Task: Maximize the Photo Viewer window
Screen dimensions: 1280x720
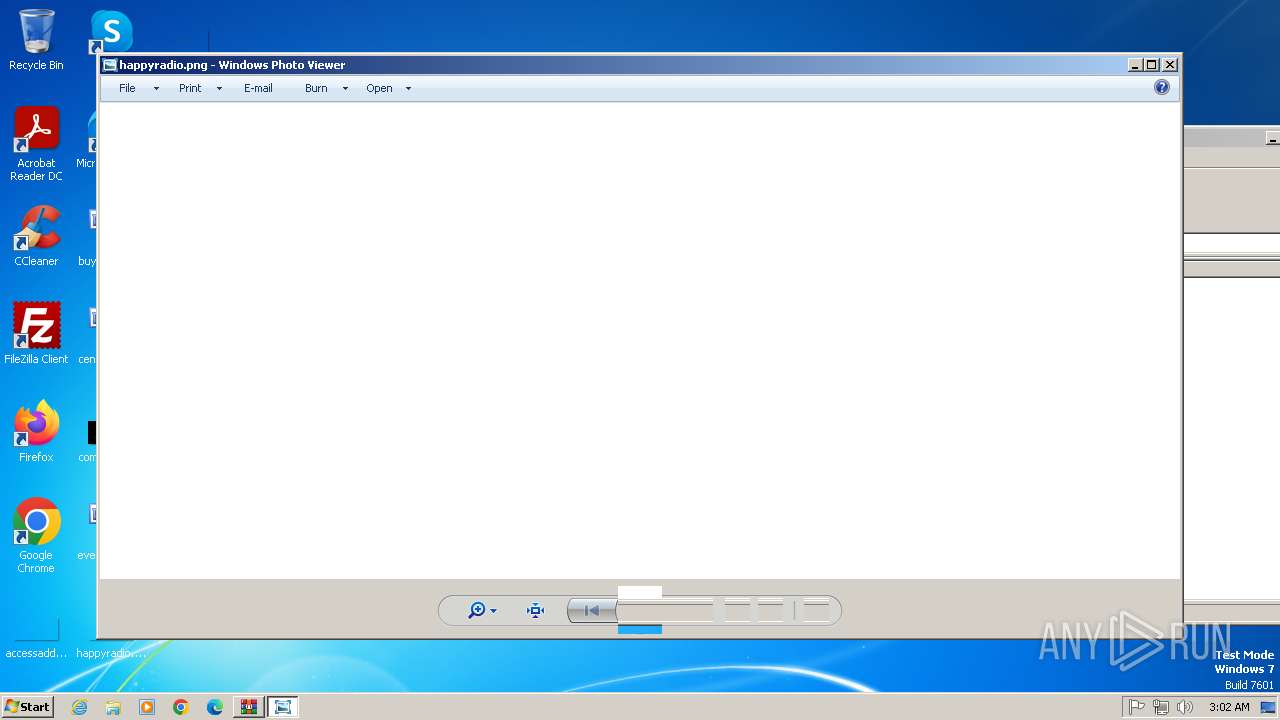Action: tap(1152, 65)
